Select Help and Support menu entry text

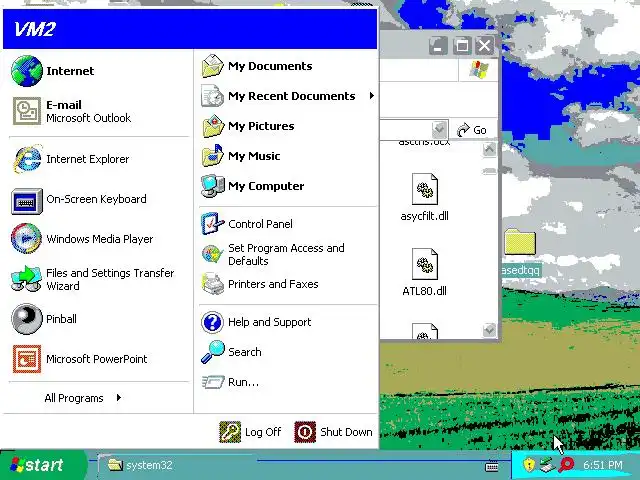point(269,322)
